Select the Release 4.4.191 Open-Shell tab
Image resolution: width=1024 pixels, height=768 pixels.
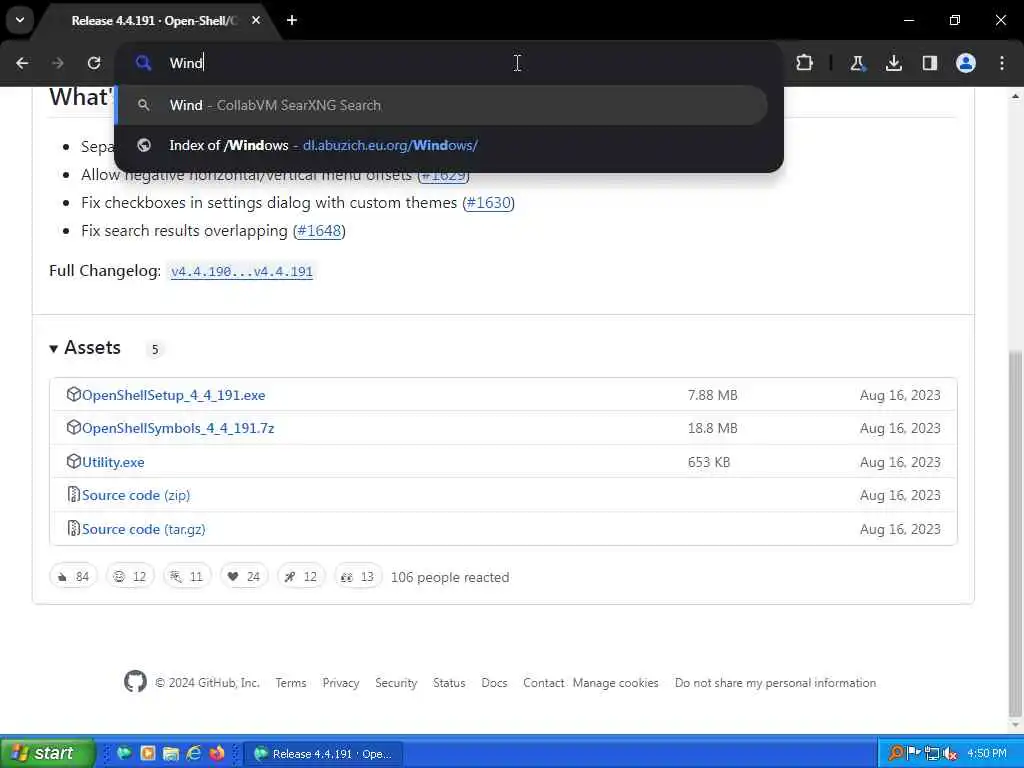coord(153,21)
